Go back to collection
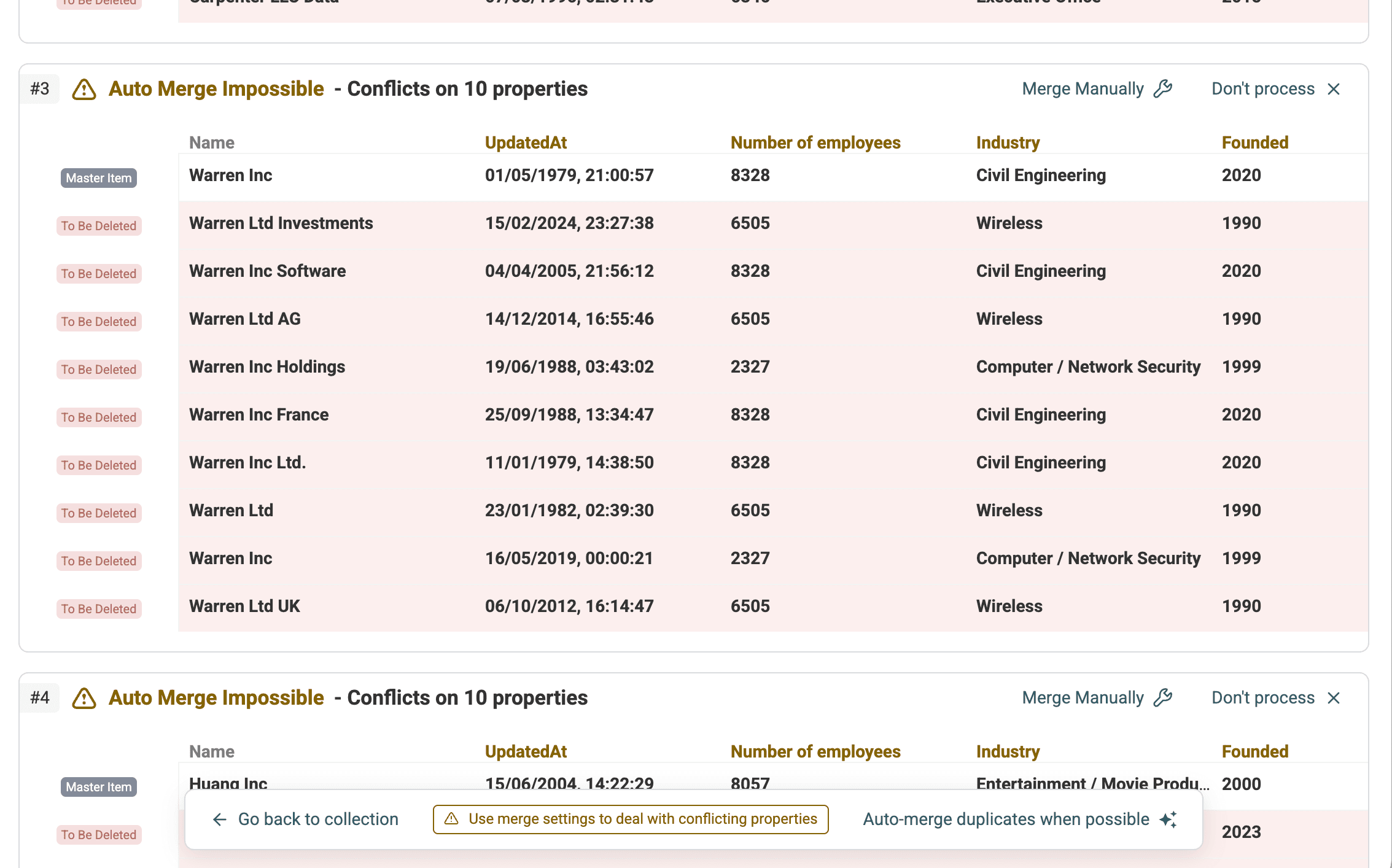Viewport: 1392px width, 868px height. pos(305,820)
